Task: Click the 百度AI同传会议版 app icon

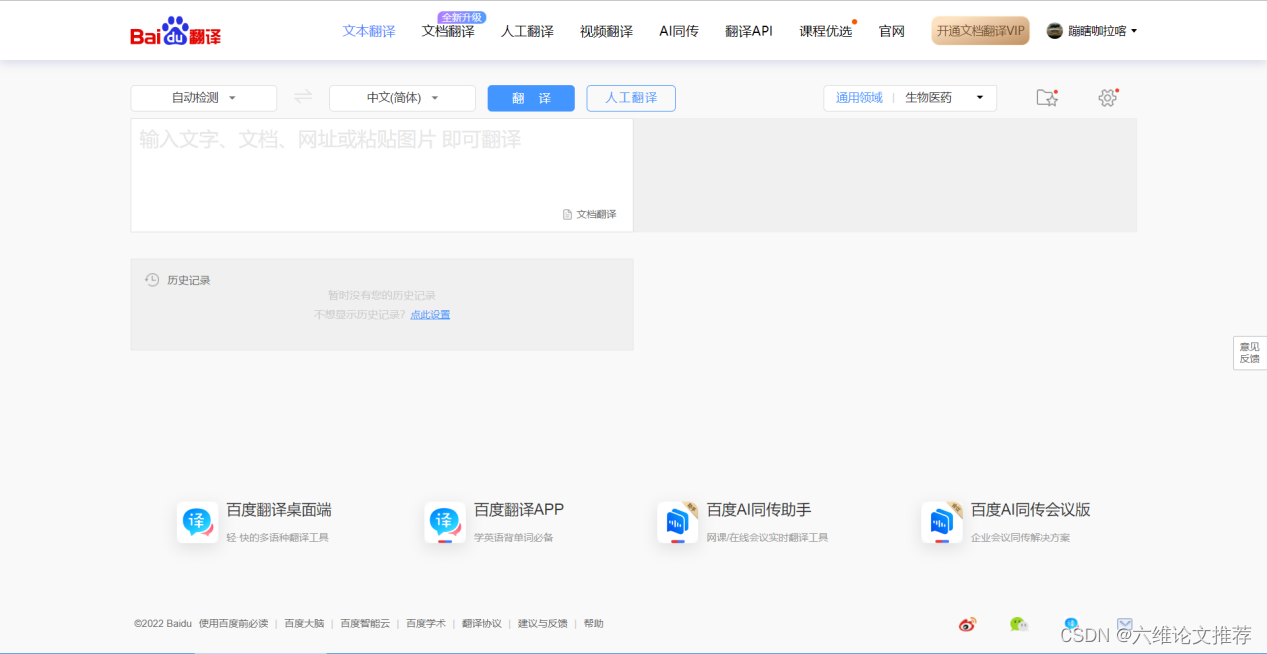Action: (942, 522)
